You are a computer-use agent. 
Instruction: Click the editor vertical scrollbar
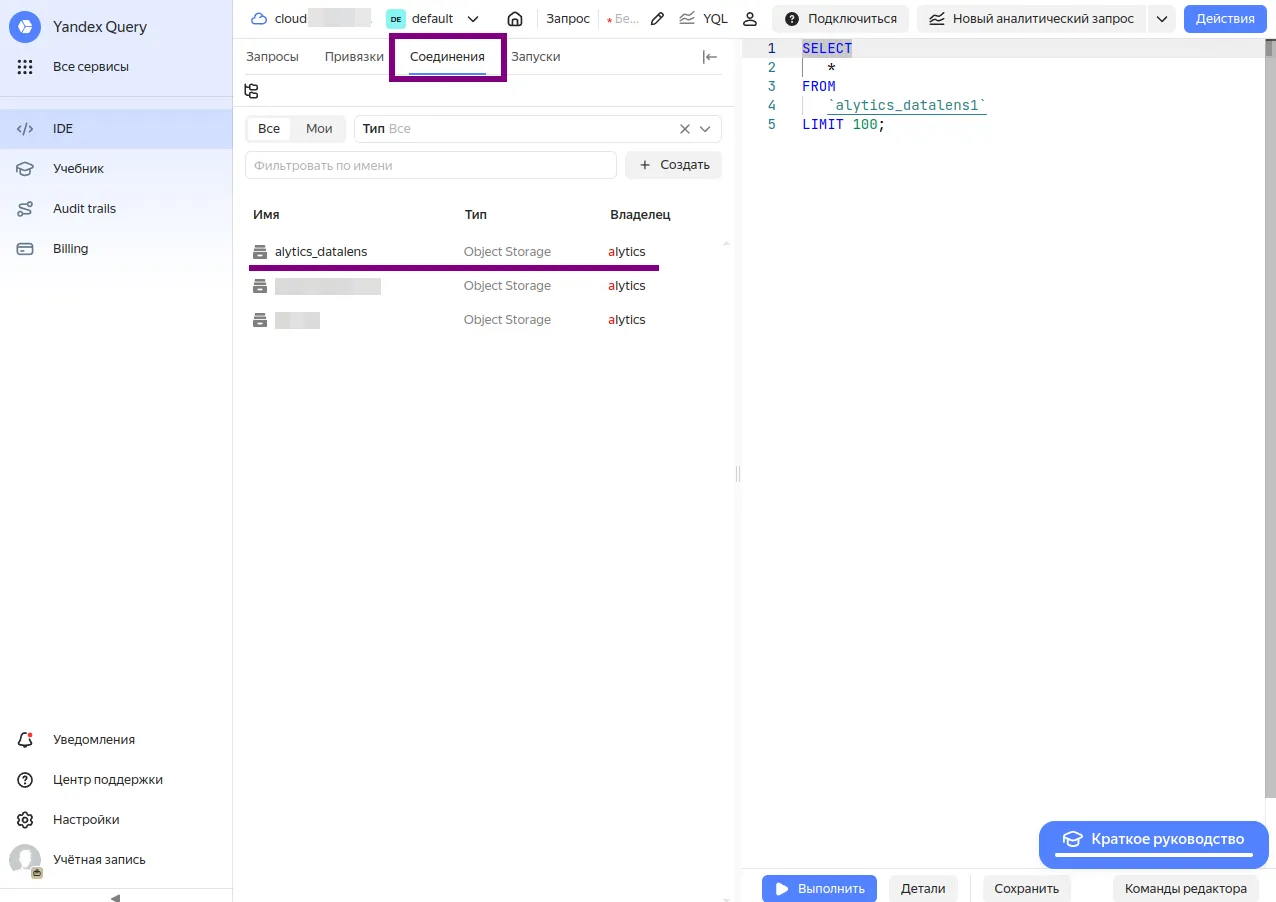[x=1269, y=420]
